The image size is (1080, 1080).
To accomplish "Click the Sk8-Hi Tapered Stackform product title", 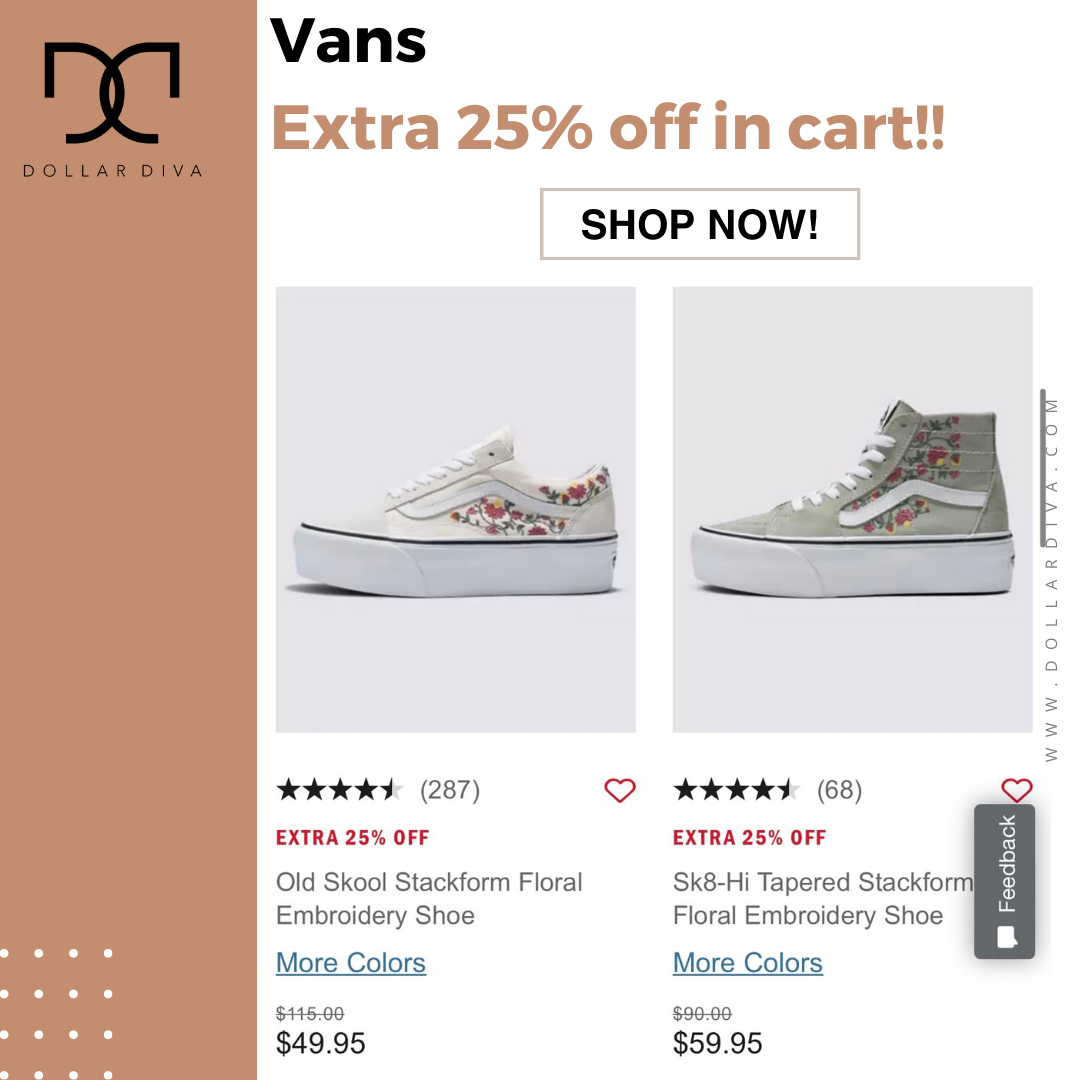I will click(823, 899).
